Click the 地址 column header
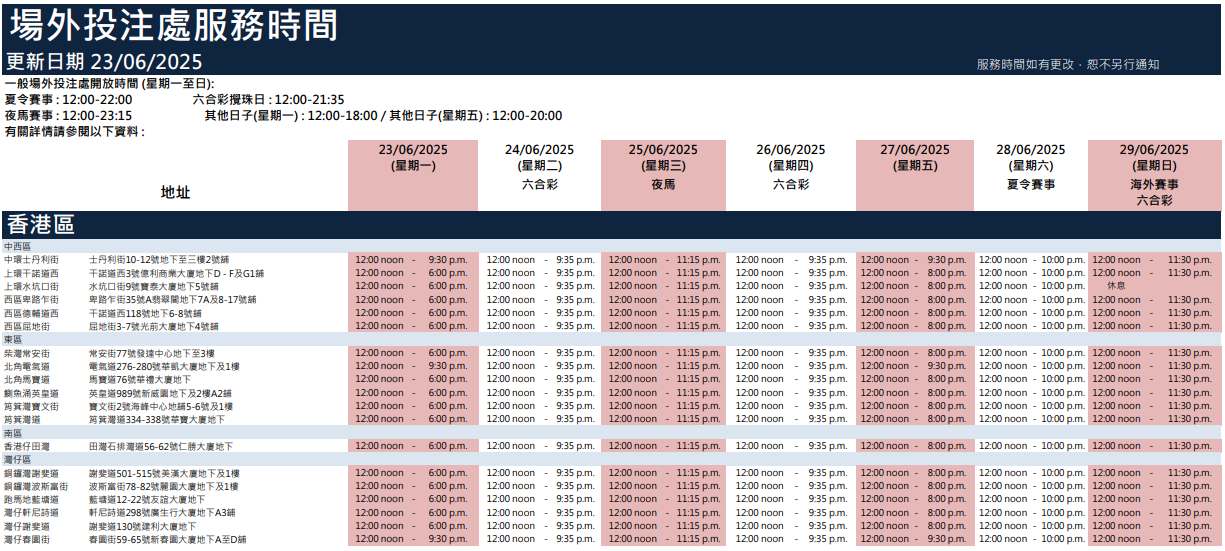 point(175,192)
